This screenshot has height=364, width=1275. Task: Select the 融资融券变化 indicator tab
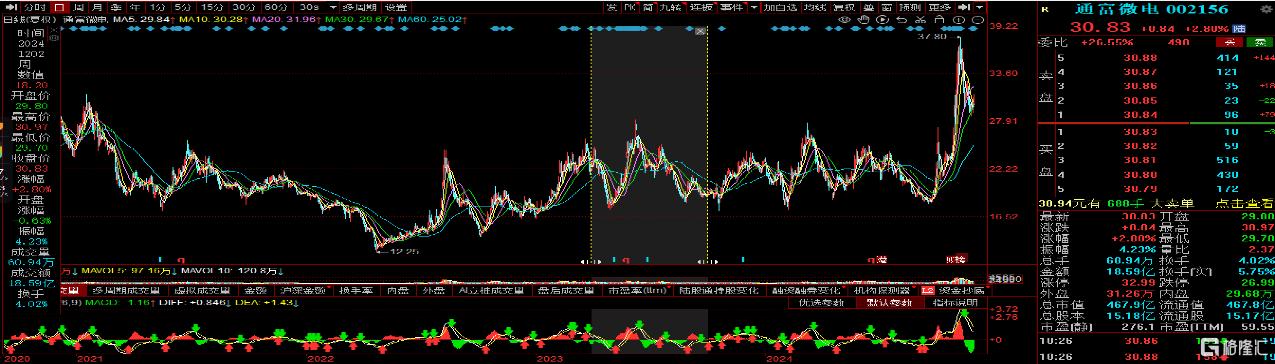[x=805, y=290]
